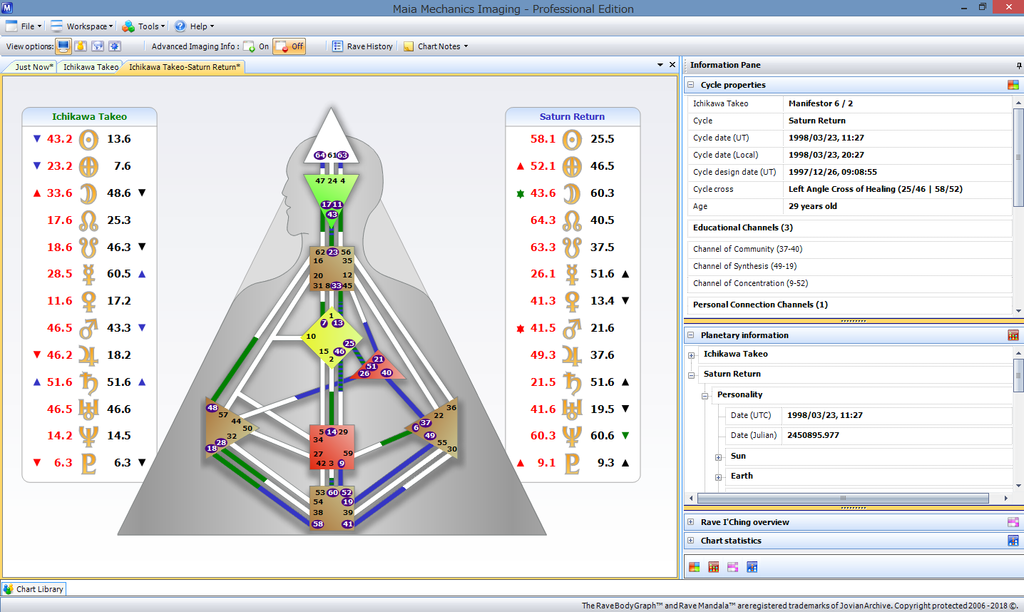The width and height of the screenshot is (1024, 612).
Task: Click the Cycle properties scroll down arrow
Action: click(x=1019, y=311)
